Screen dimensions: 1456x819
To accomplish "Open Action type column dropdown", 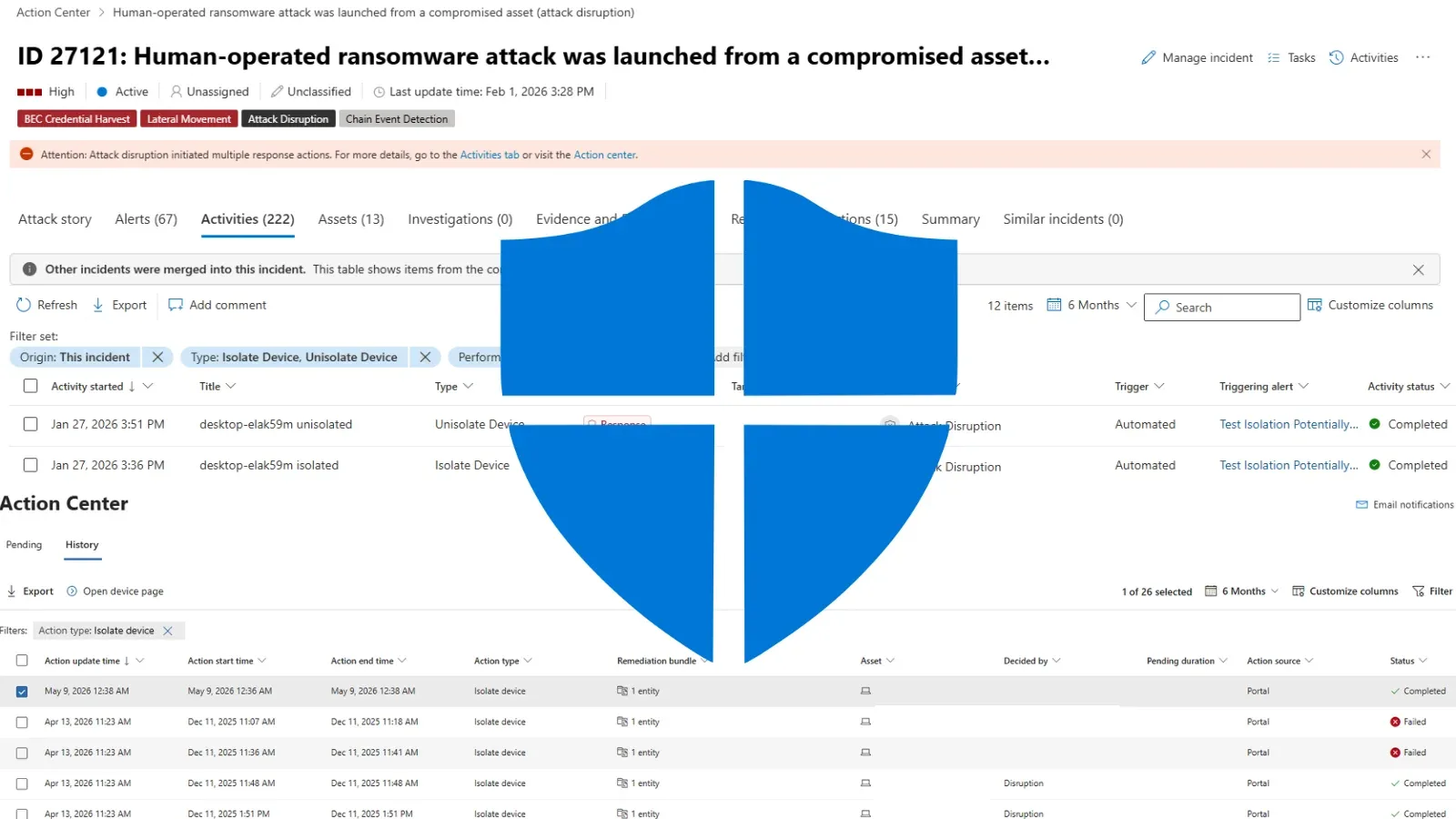I will click(528, 661).
